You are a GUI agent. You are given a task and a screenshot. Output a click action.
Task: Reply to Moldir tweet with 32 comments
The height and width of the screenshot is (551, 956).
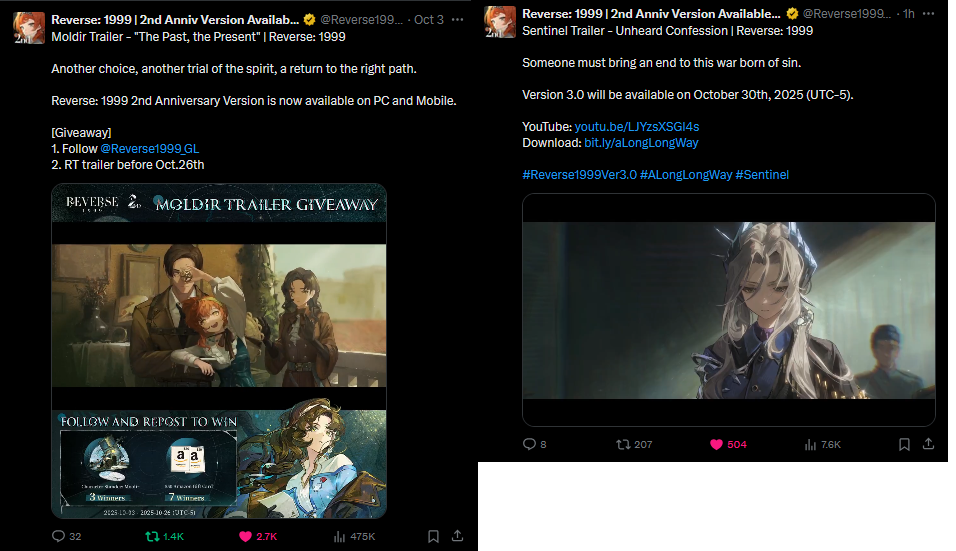coord(66,536)
